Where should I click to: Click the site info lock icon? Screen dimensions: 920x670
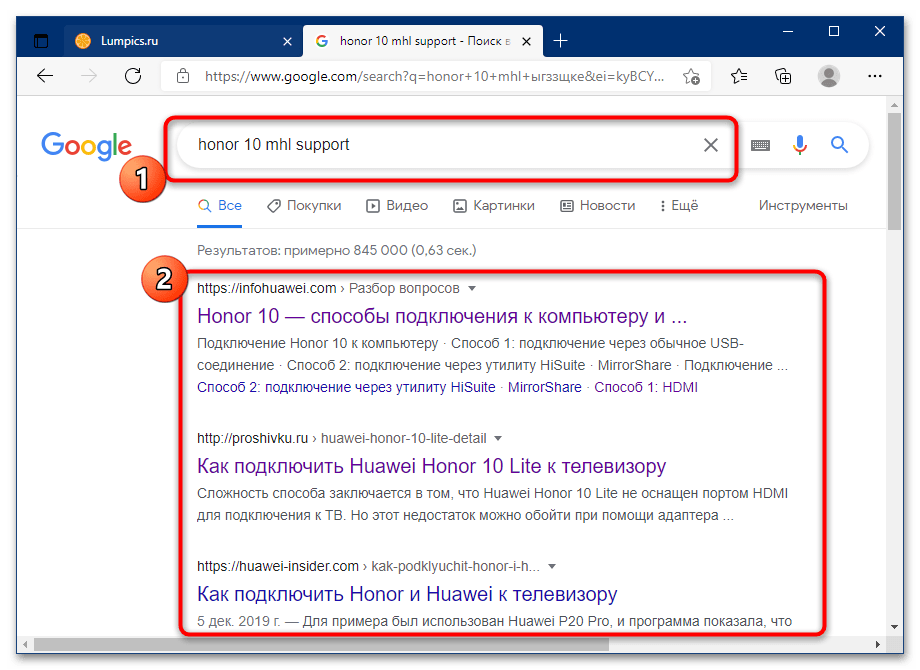click(183, 76)
